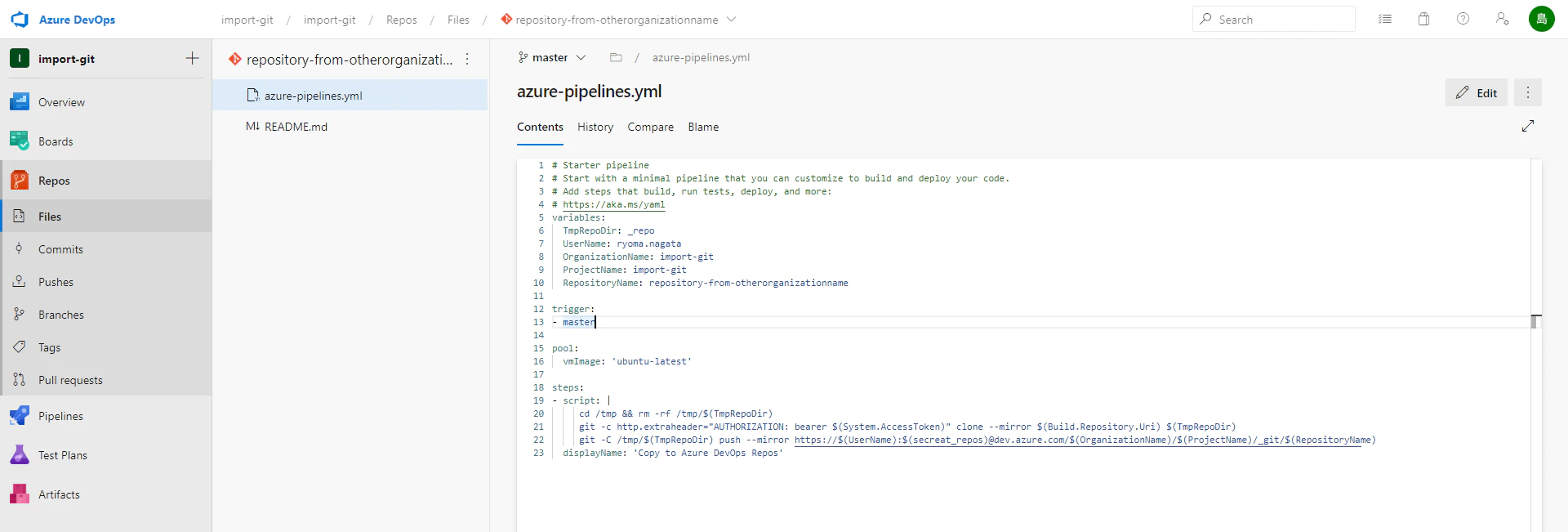1568x532 pixels.
Task: Open the https://aka.ms/yaml link
Action: (613, 204)
